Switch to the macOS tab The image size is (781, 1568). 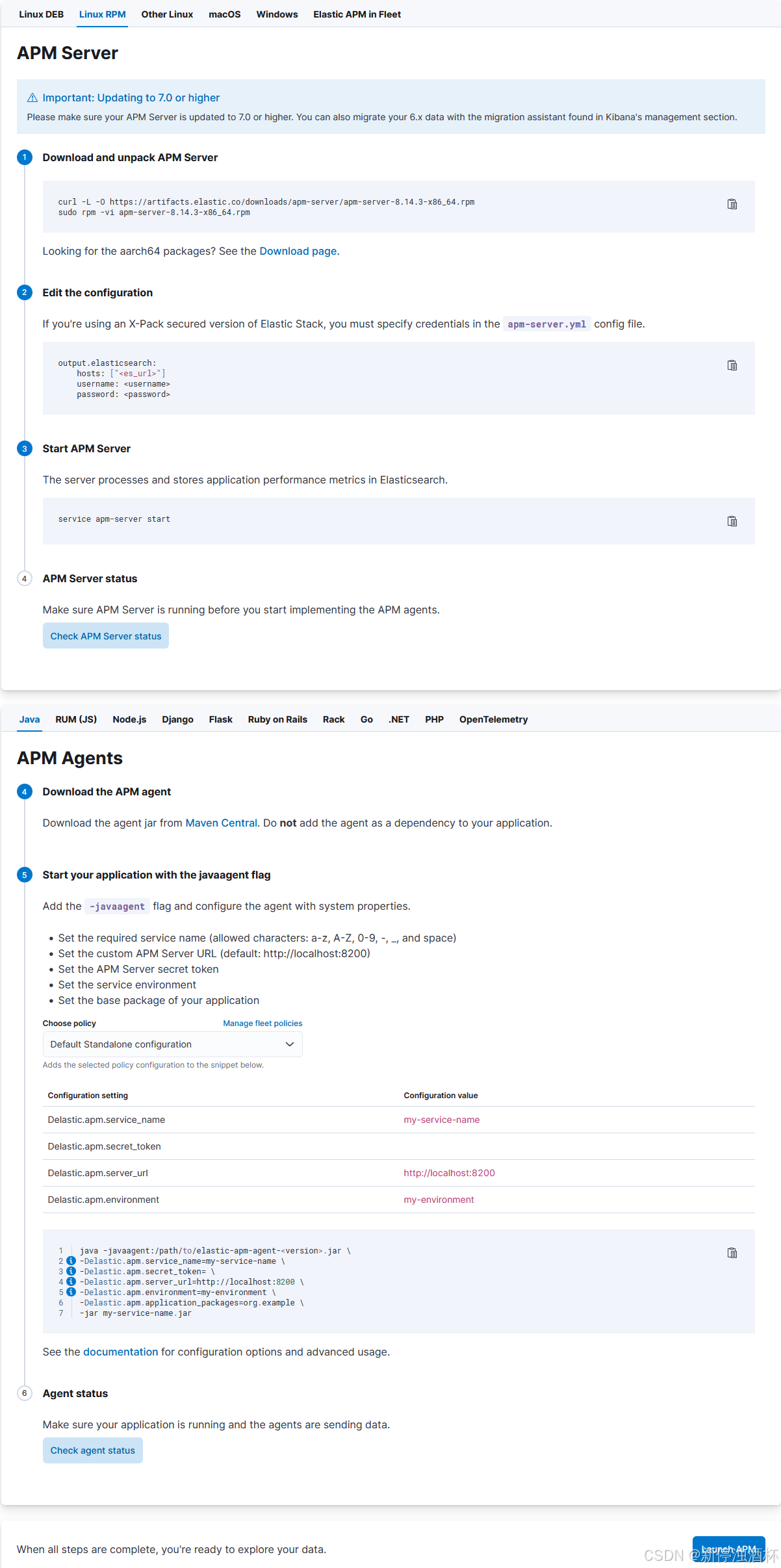coord(224,14)
